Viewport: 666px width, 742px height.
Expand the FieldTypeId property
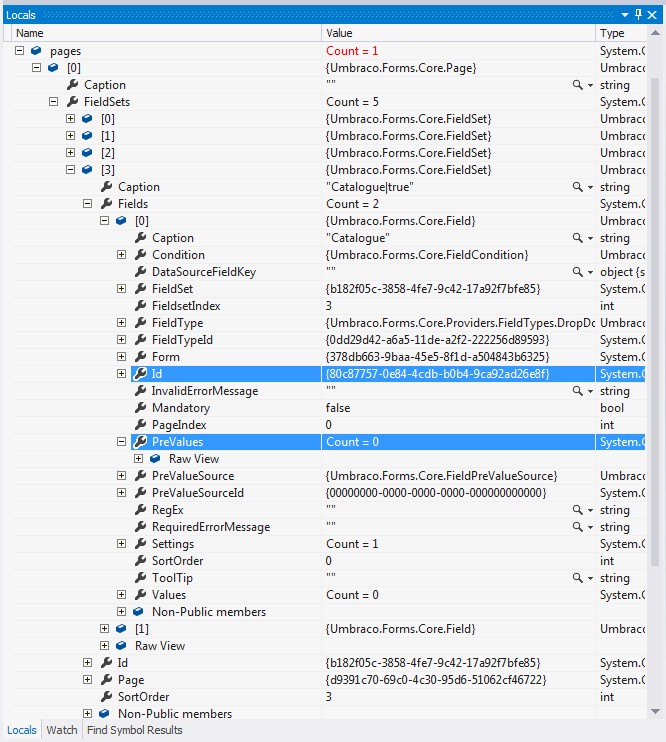tap(122, 340)
